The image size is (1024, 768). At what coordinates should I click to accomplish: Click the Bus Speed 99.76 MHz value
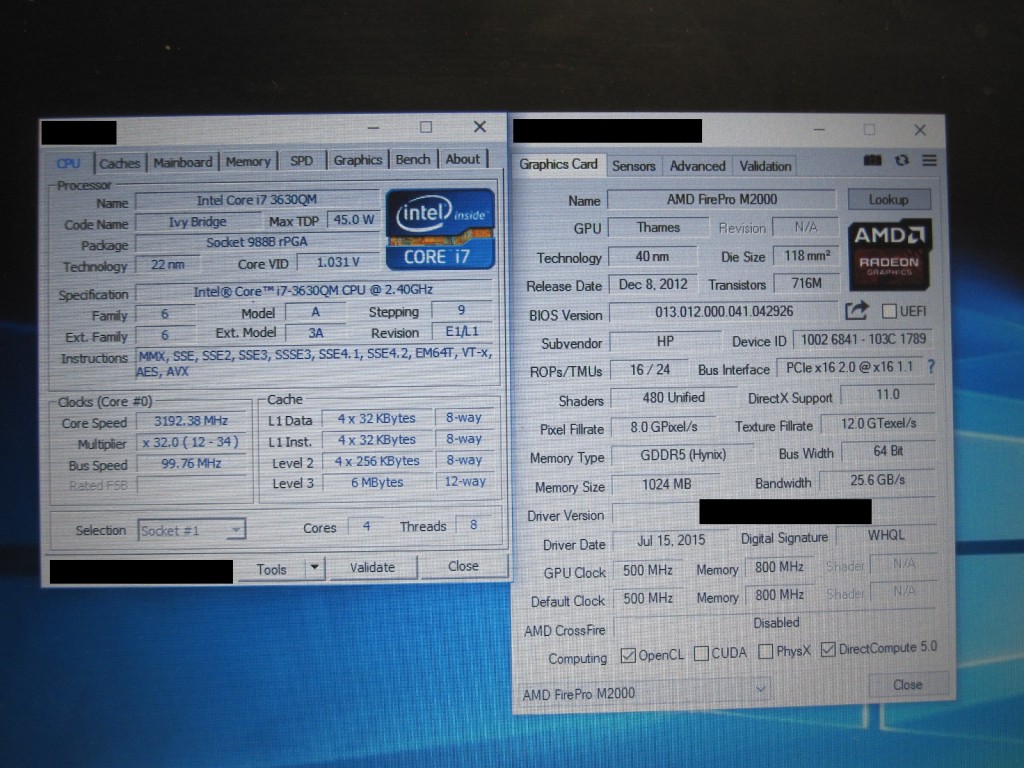[191, 464]
